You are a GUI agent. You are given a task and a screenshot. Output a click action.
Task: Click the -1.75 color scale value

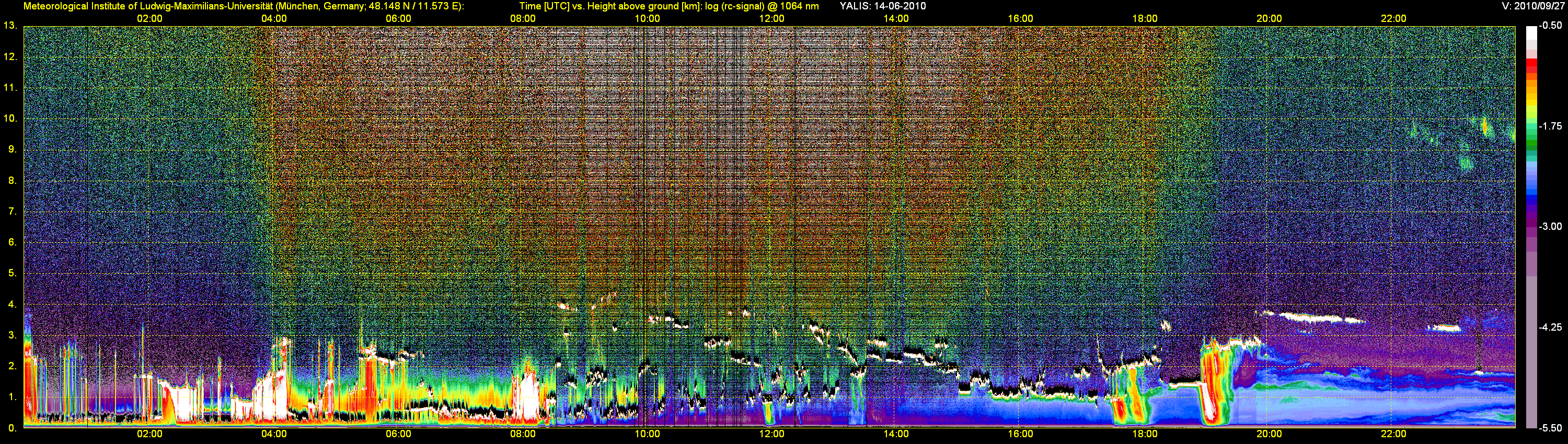1550,126
